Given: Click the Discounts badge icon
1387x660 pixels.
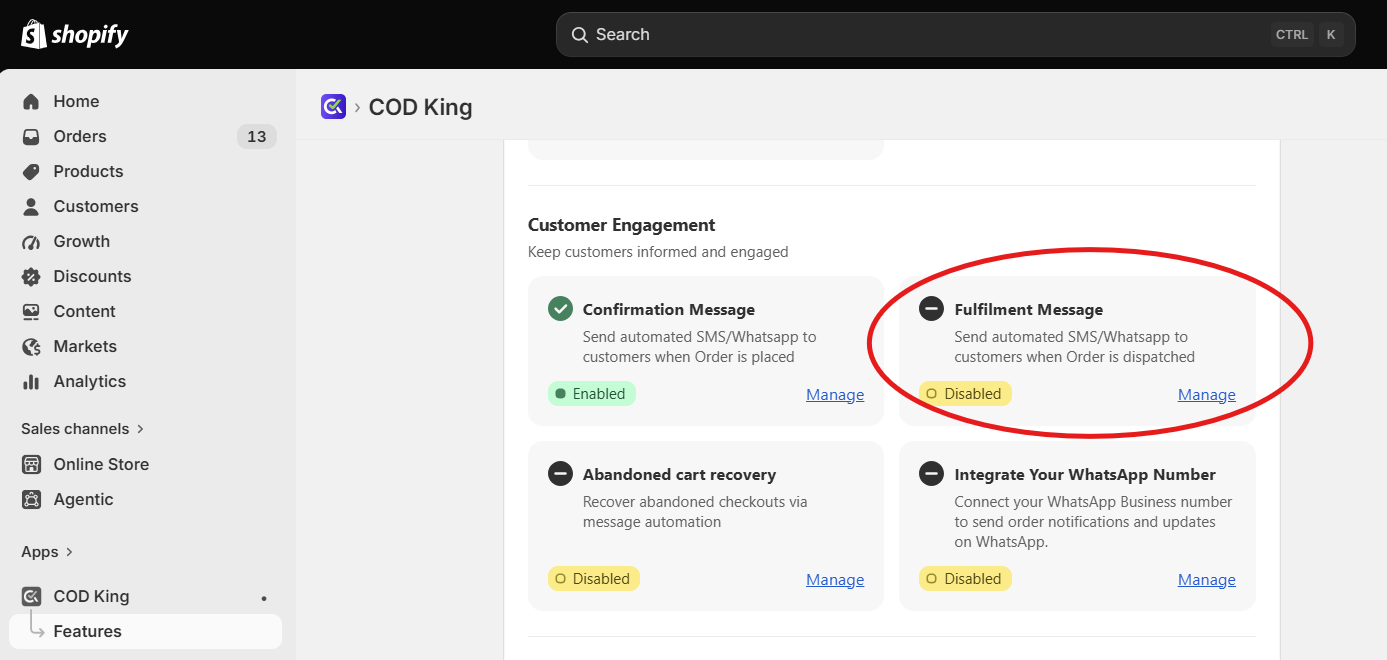Looking at the screenshot, I should (31, 277).
